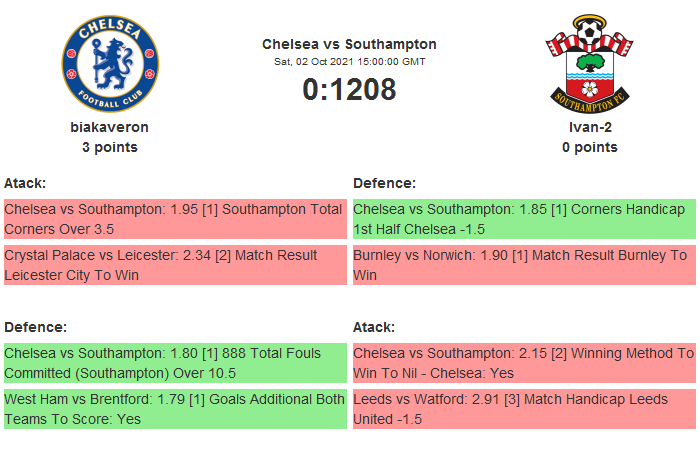
Task: Click the Chelsea Football Club crest
Action: pos(110,64)
